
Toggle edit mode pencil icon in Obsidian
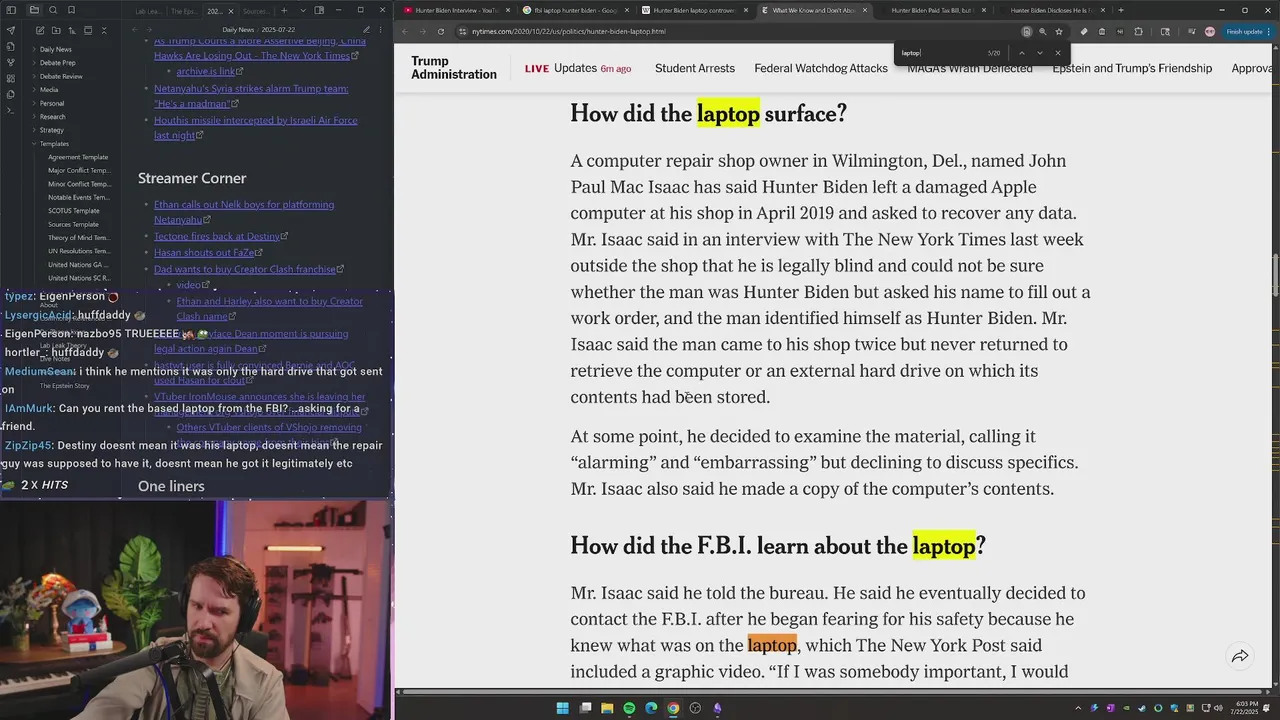[x=366, y=30]
